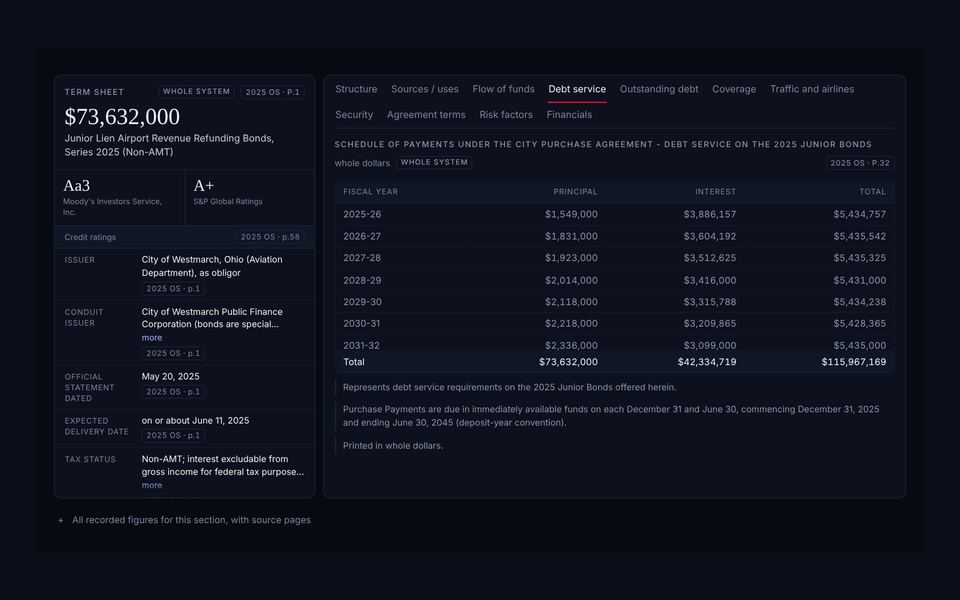The width and height of the screenshot is (960, 600).
Task: Expand tax status with more link
Action: [152, 486]
